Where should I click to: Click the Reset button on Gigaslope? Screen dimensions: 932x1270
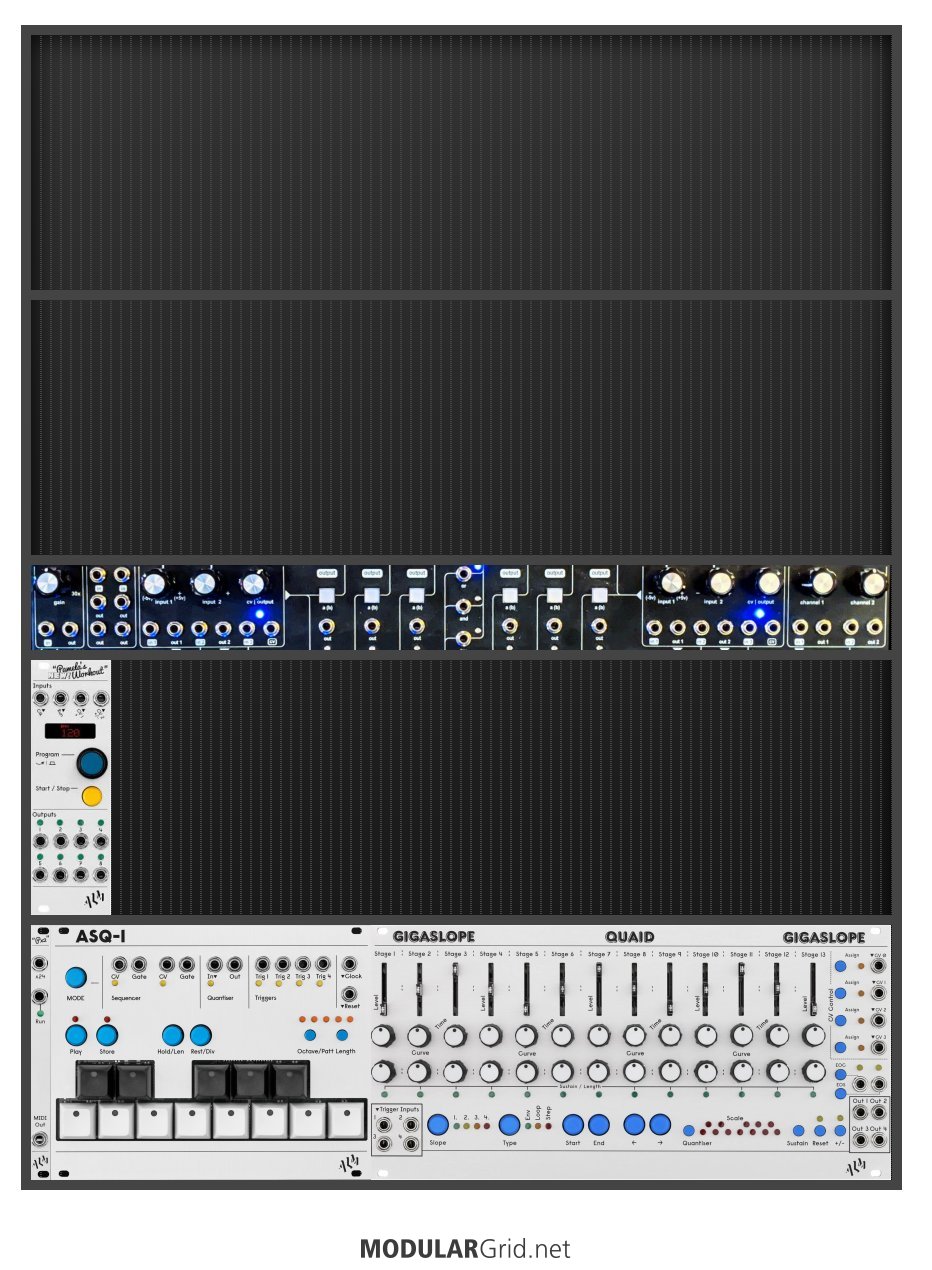tap(820, 1130)
